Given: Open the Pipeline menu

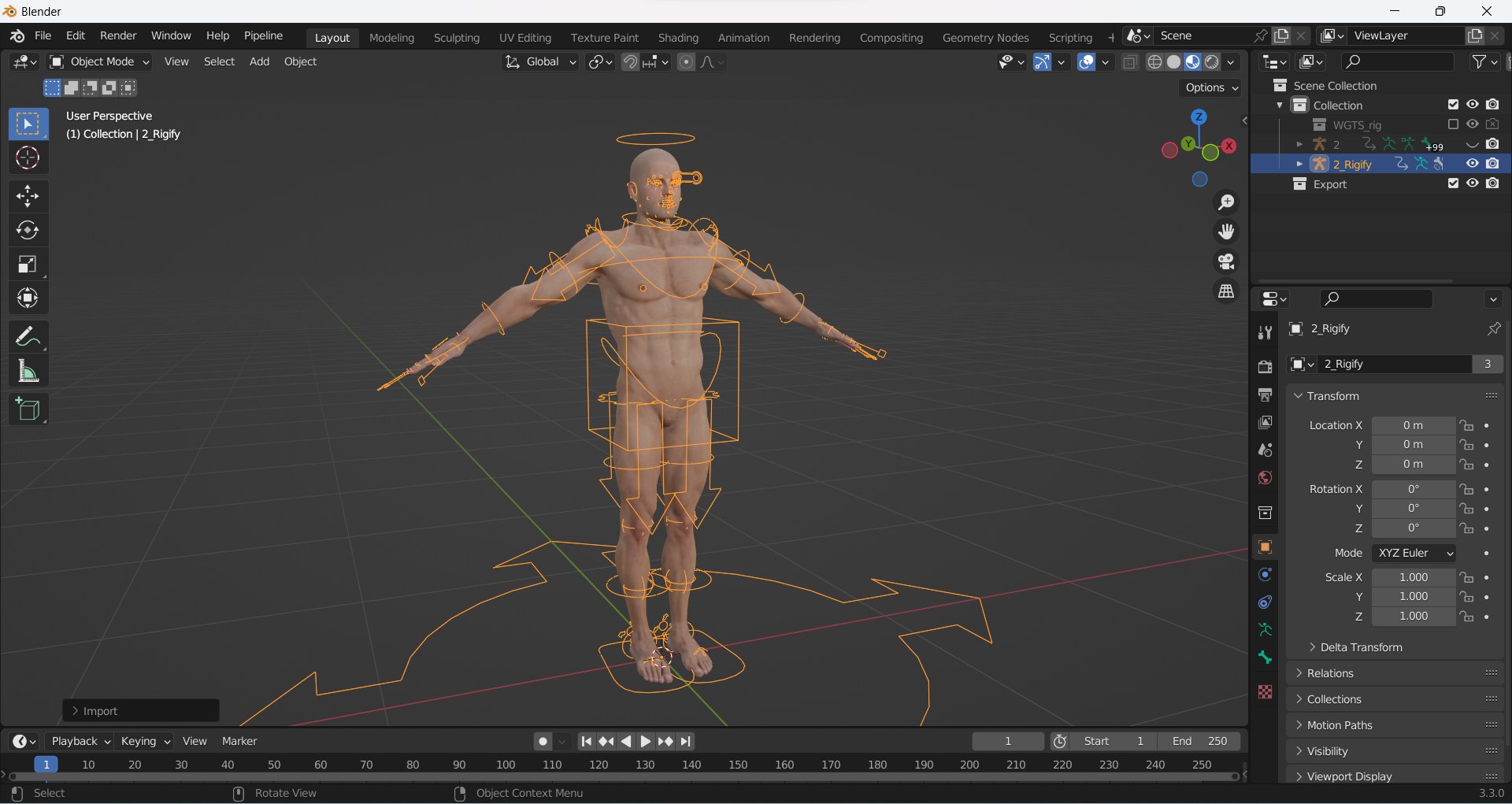Looking at the screenshot, I should point(263,36).
